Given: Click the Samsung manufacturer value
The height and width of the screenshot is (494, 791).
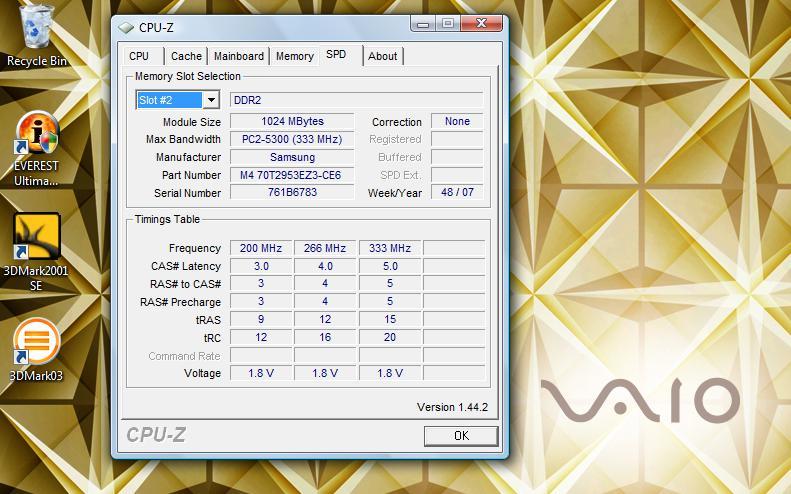Looking at the screenshot, I should [292, 157].
